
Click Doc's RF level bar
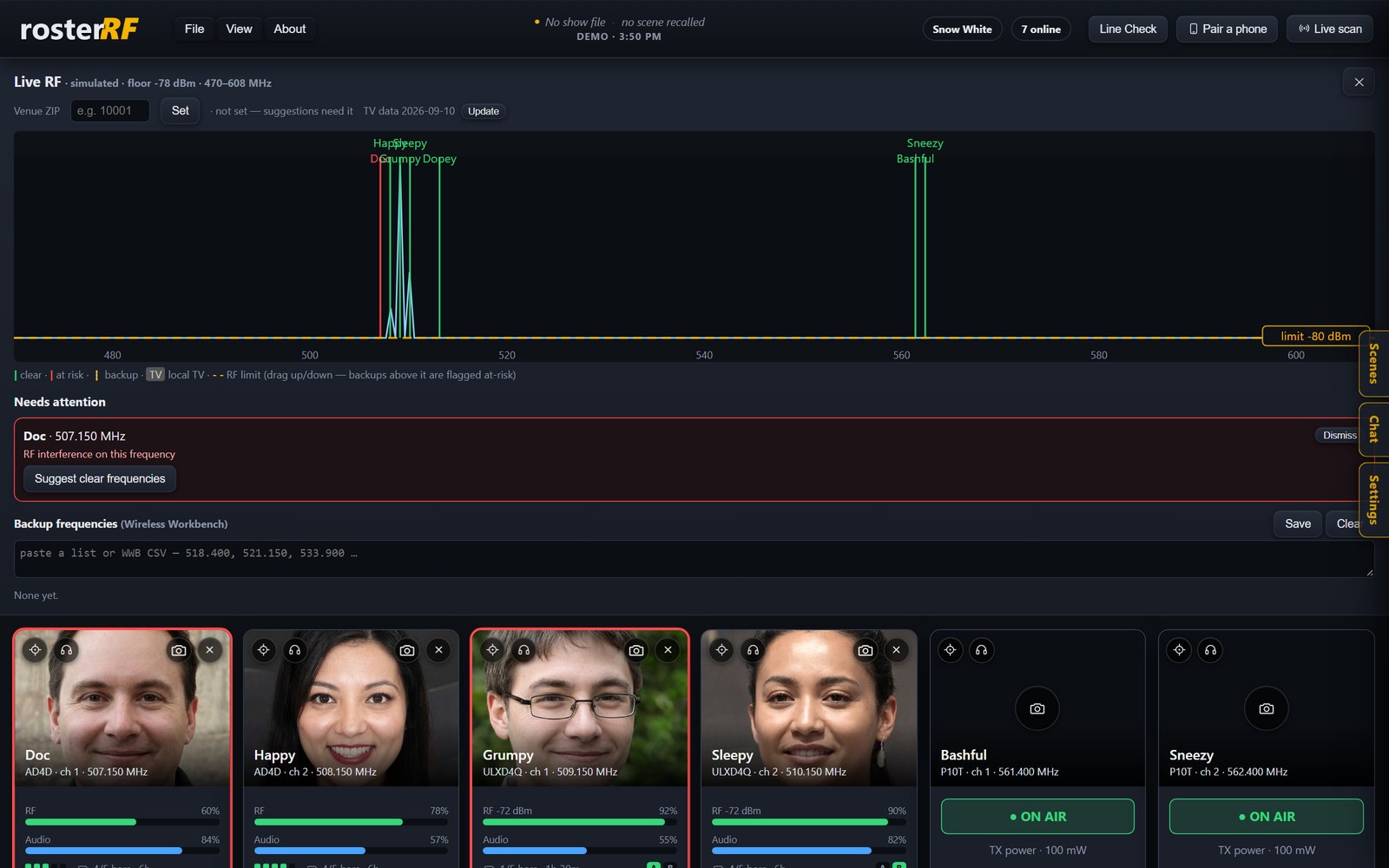(x=122, y=822)
